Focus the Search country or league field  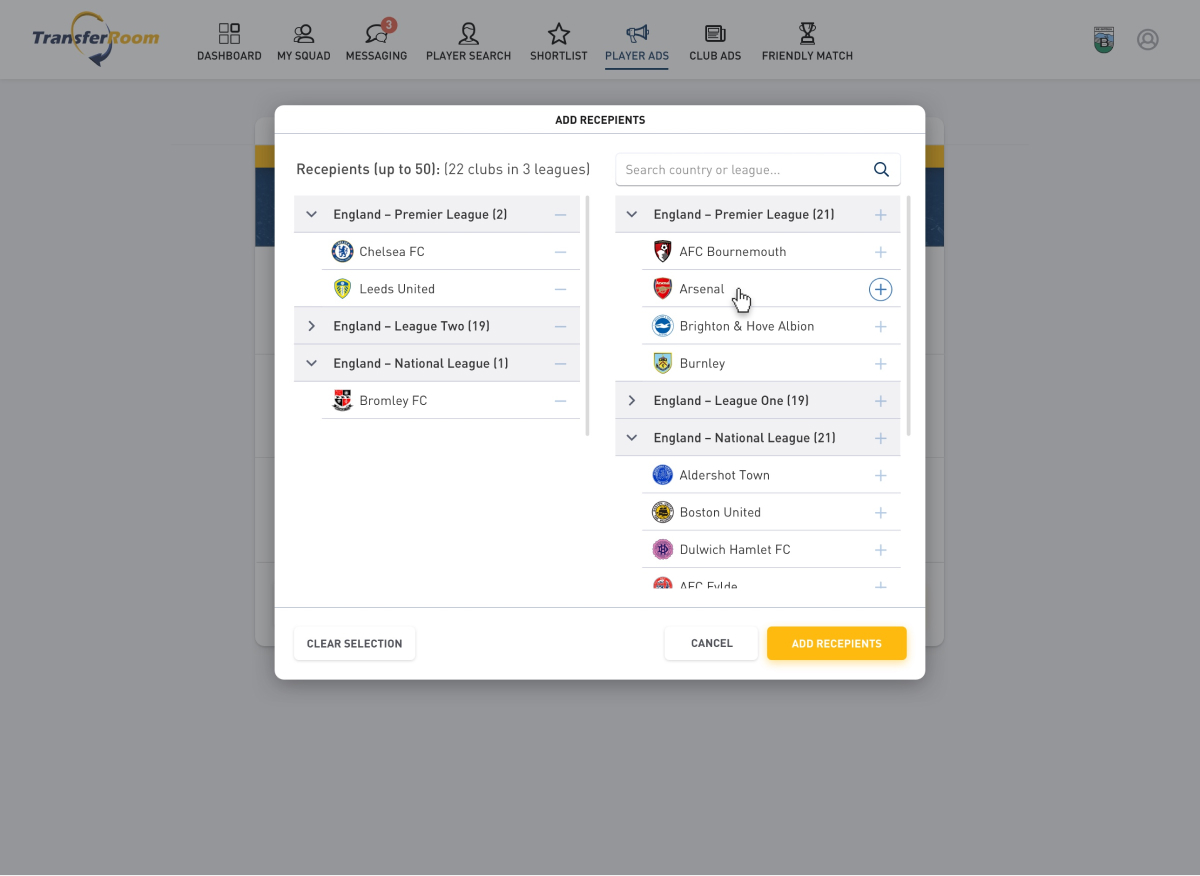point(758,170)
